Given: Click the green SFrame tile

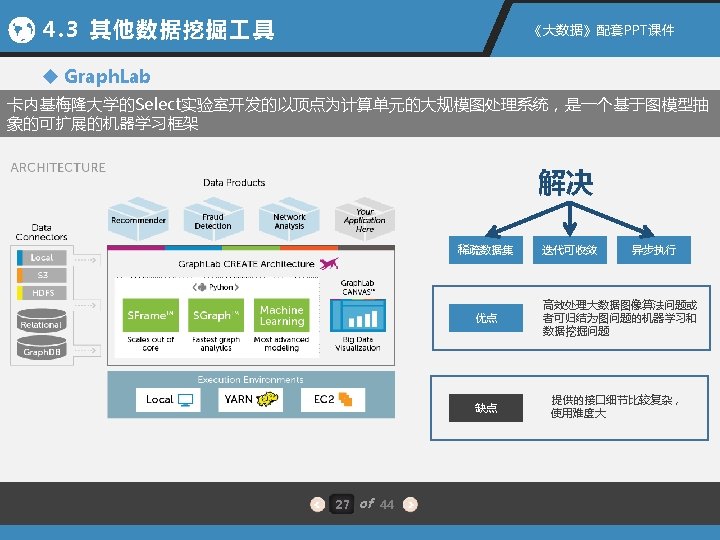Looking at the screenshot, I should click(150, 315).
